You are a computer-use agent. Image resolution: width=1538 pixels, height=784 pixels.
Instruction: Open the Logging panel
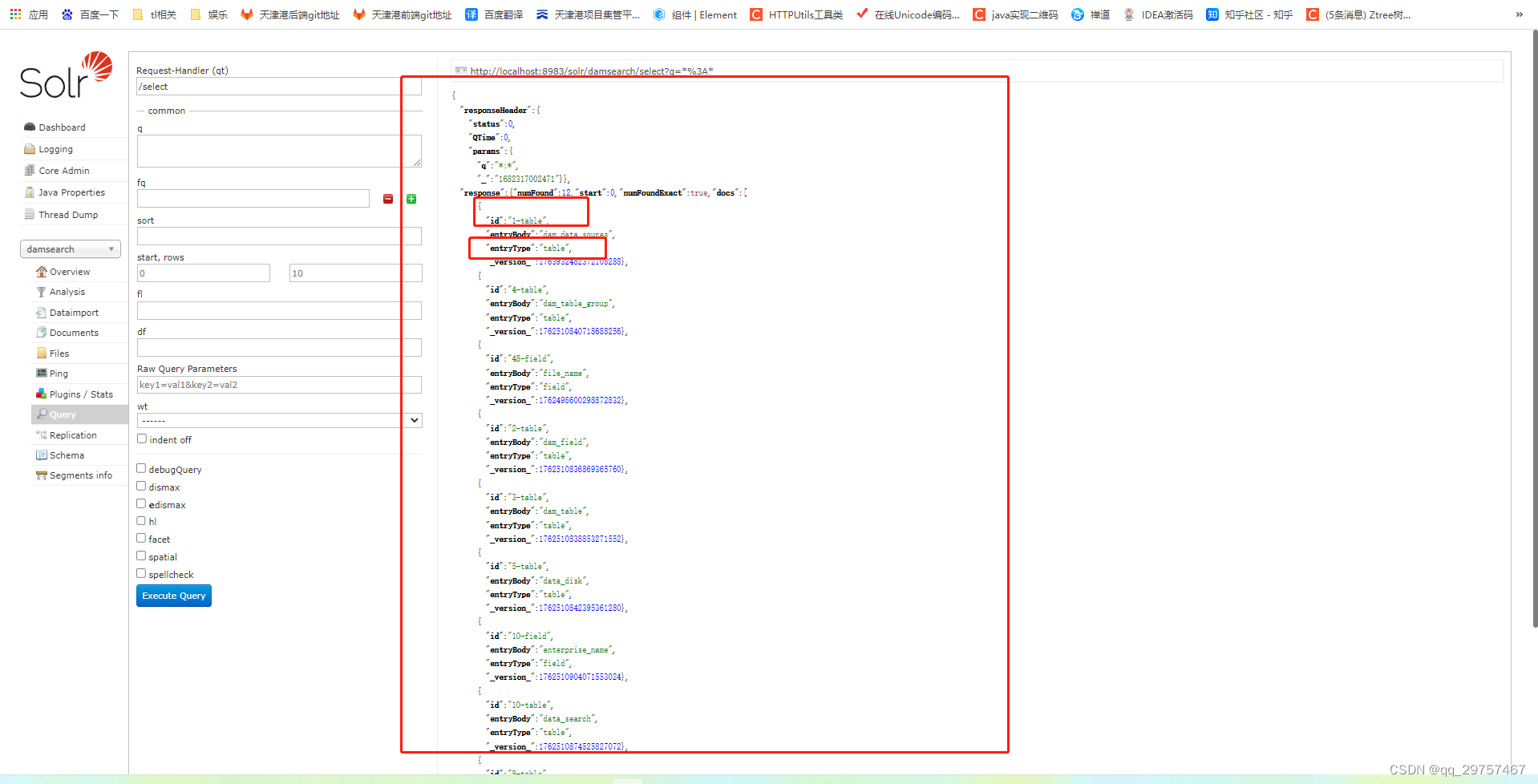click(x=55, y=148)
